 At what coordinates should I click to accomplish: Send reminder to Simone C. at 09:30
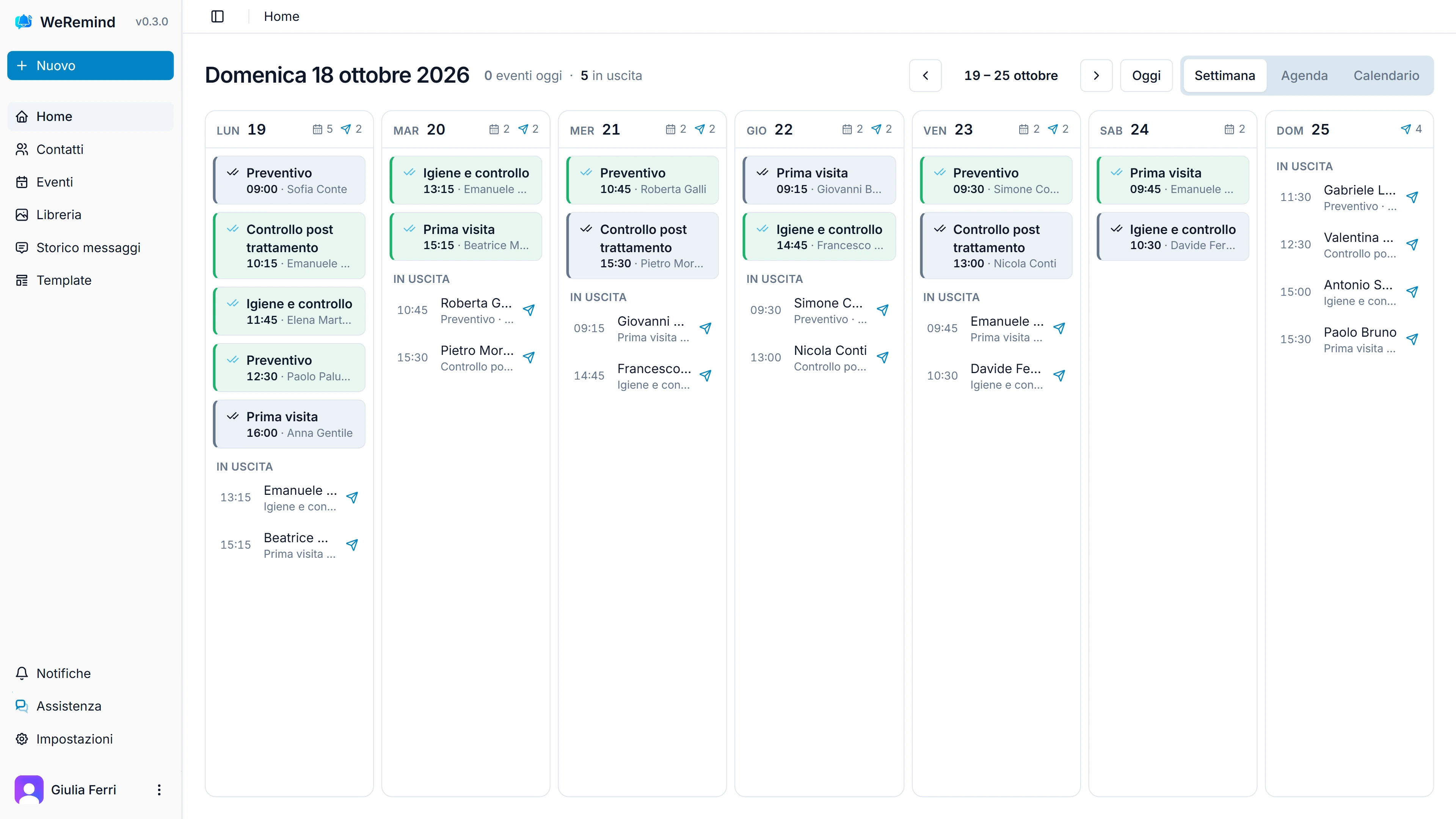click(x=882, y=310)
